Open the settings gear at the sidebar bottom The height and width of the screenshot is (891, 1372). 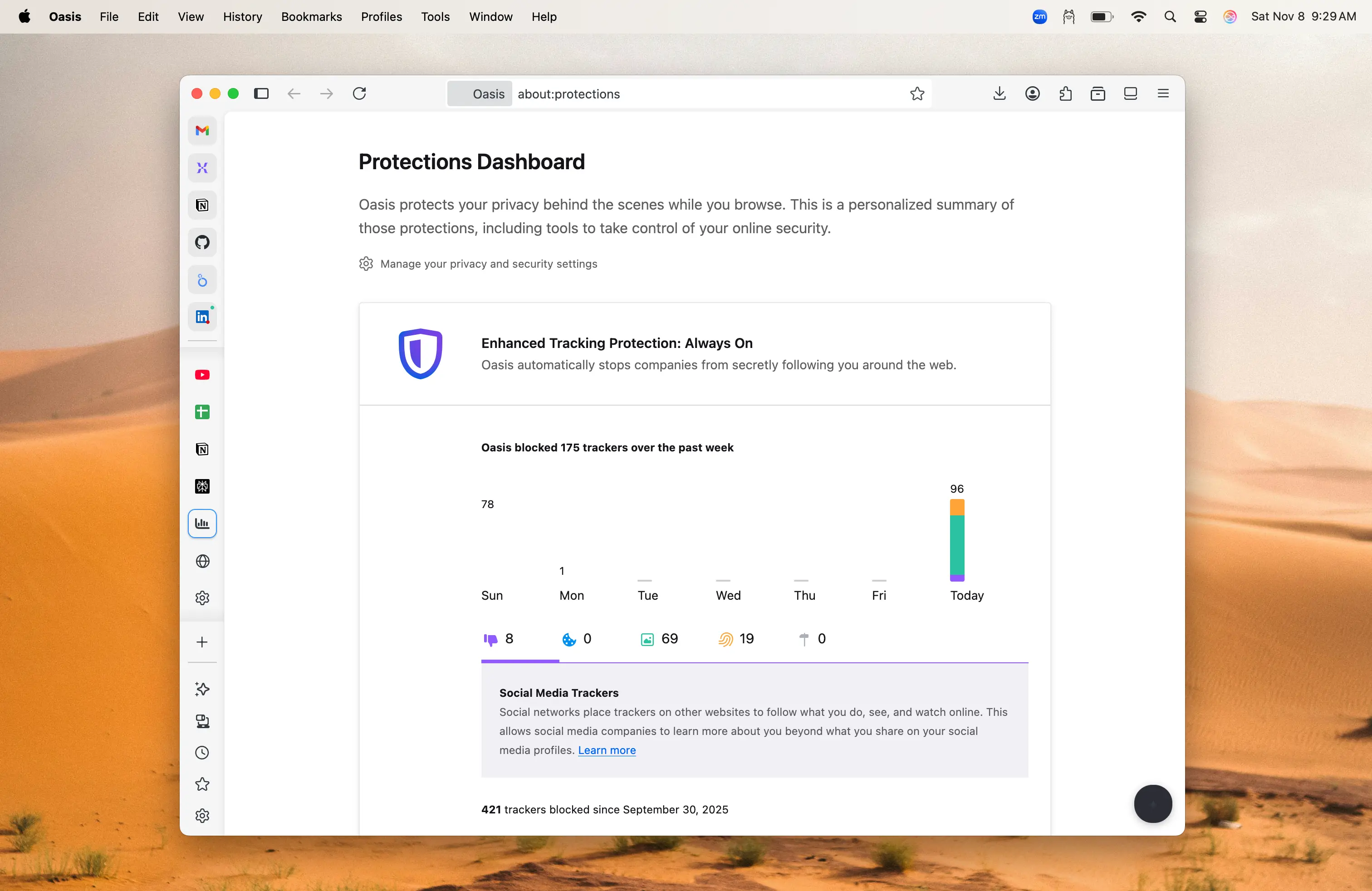point(202,816)
